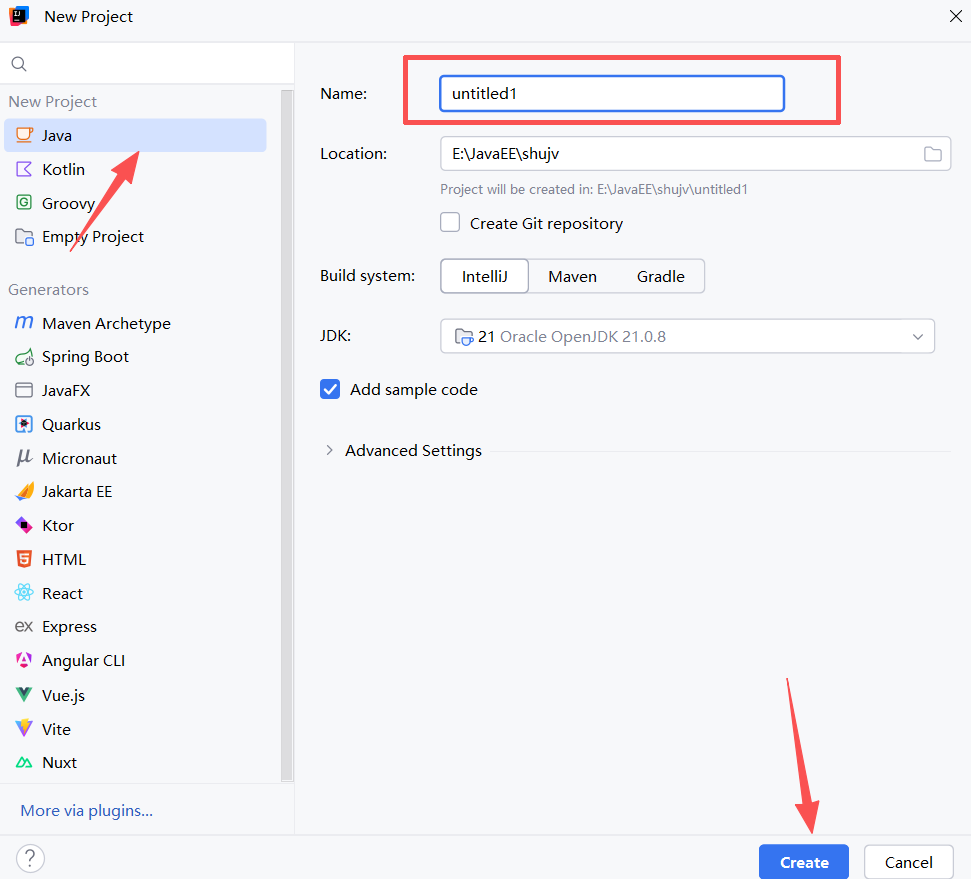
Task: Click the JDK folder icon in dropdown
Action: coord(464,336)
